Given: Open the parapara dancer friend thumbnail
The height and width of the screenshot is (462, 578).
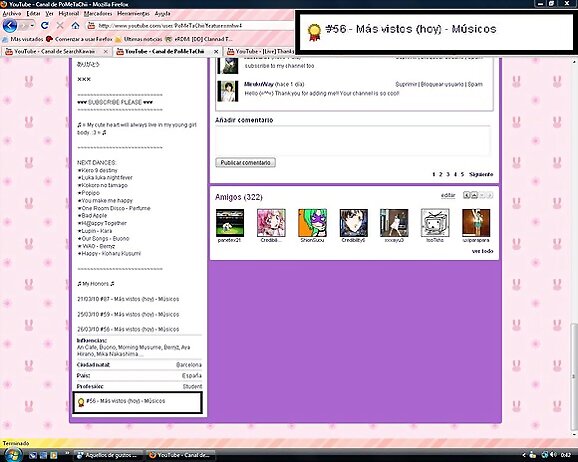Looking at the screenshot, I should click(x=476, y=223).
